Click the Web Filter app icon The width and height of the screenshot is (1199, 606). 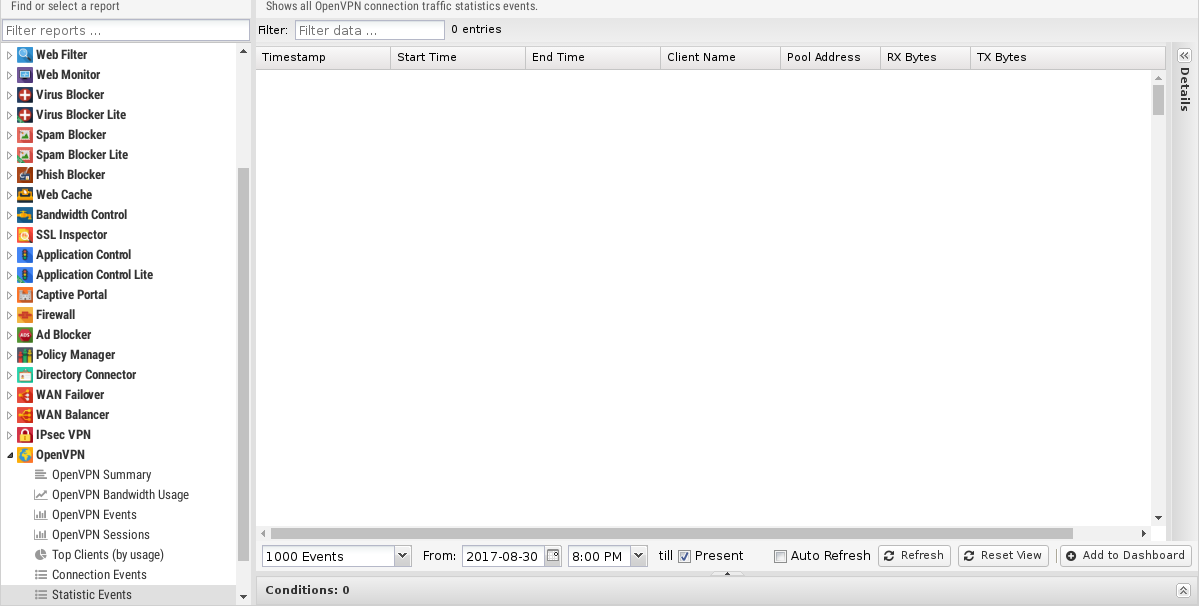coord(24,55)
